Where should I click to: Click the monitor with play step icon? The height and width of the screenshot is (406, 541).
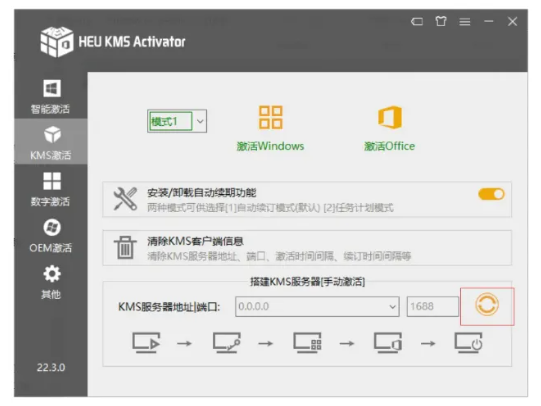146,343
